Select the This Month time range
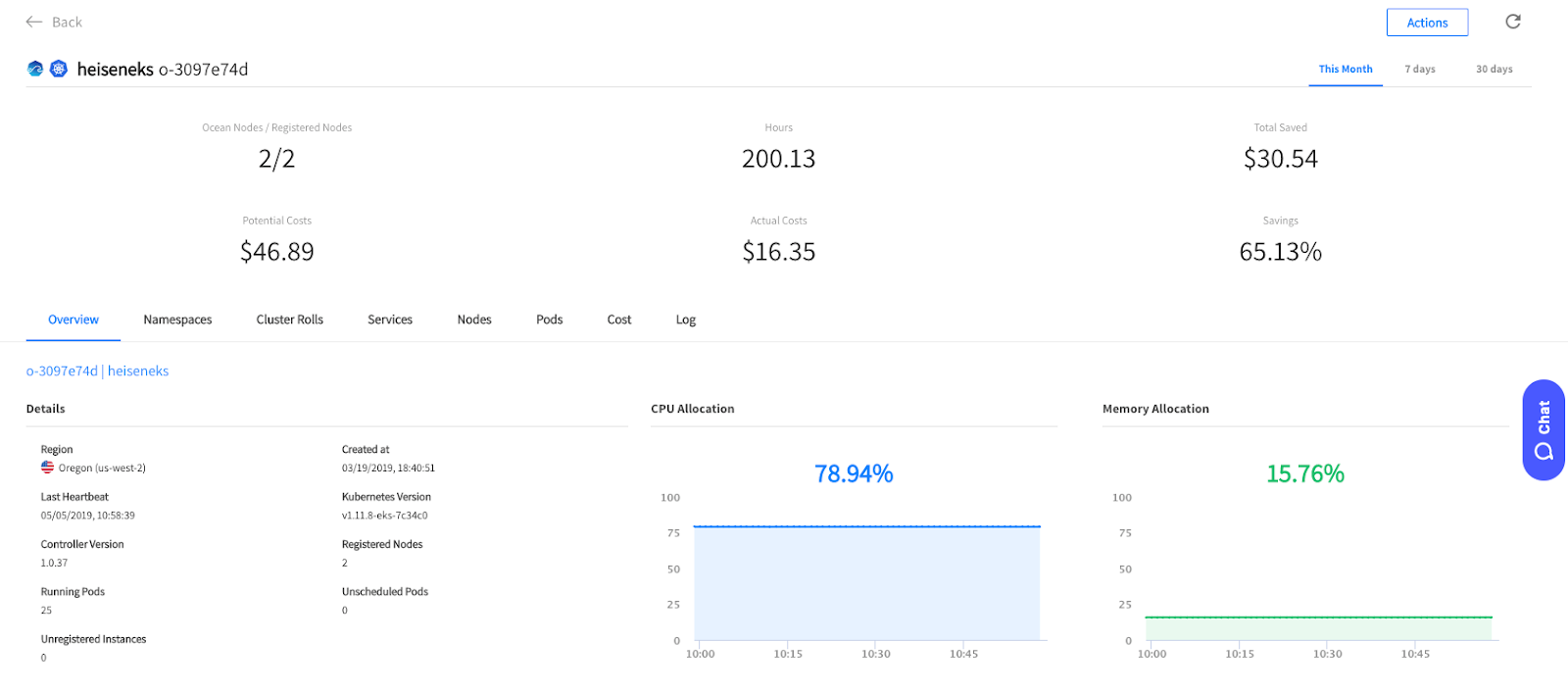The image size is (1568, 691). coord(1345,70)
